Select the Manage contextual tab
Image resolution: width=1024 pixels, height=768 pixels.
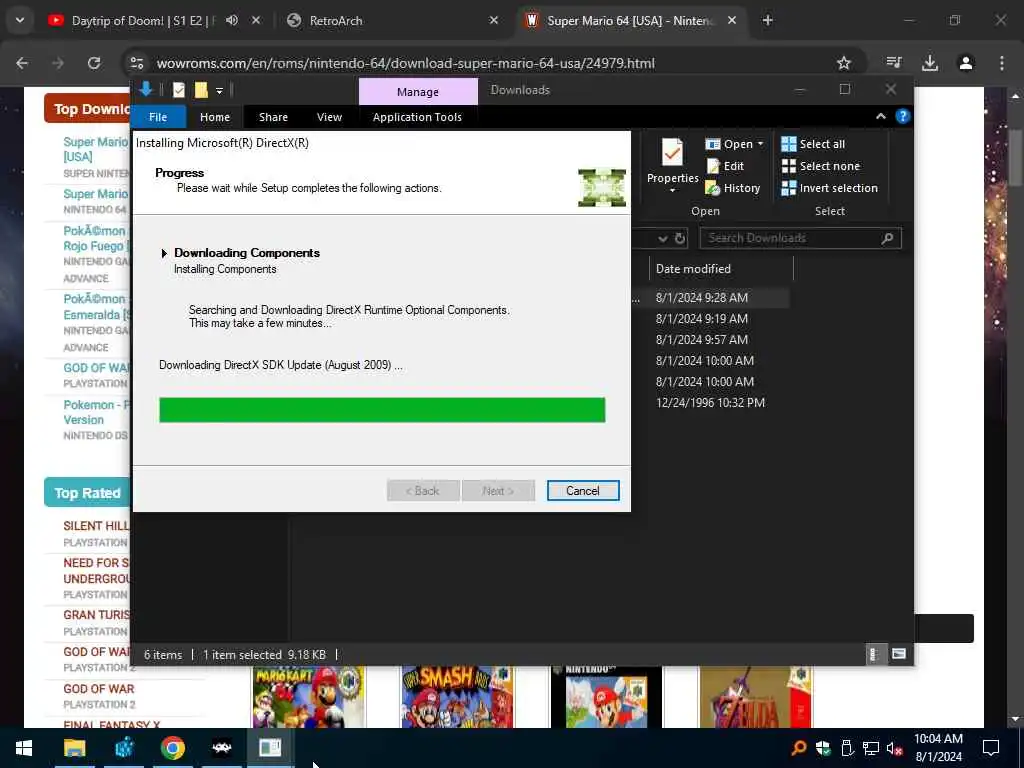[x=418, y=92]
